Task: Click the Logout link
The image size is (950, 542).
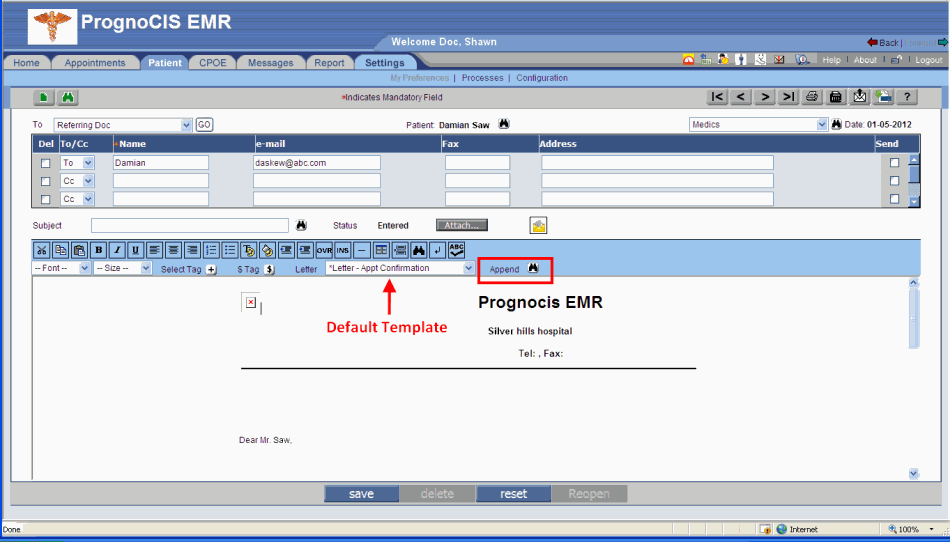Action: click(929, 60)
